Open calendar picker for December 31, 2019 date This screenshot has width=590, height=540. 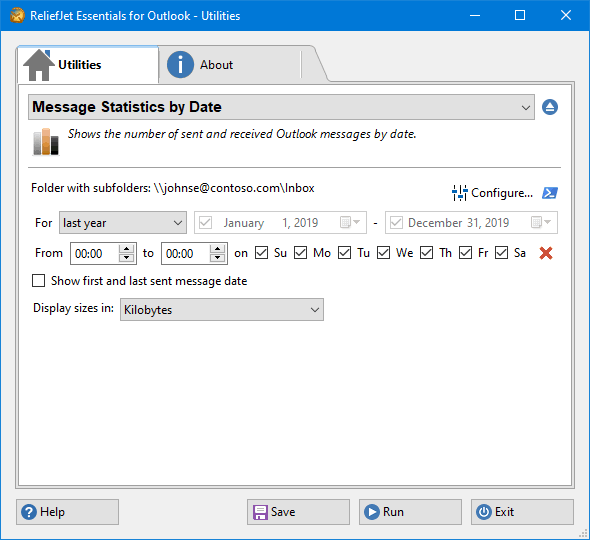(x=541, y=222)
